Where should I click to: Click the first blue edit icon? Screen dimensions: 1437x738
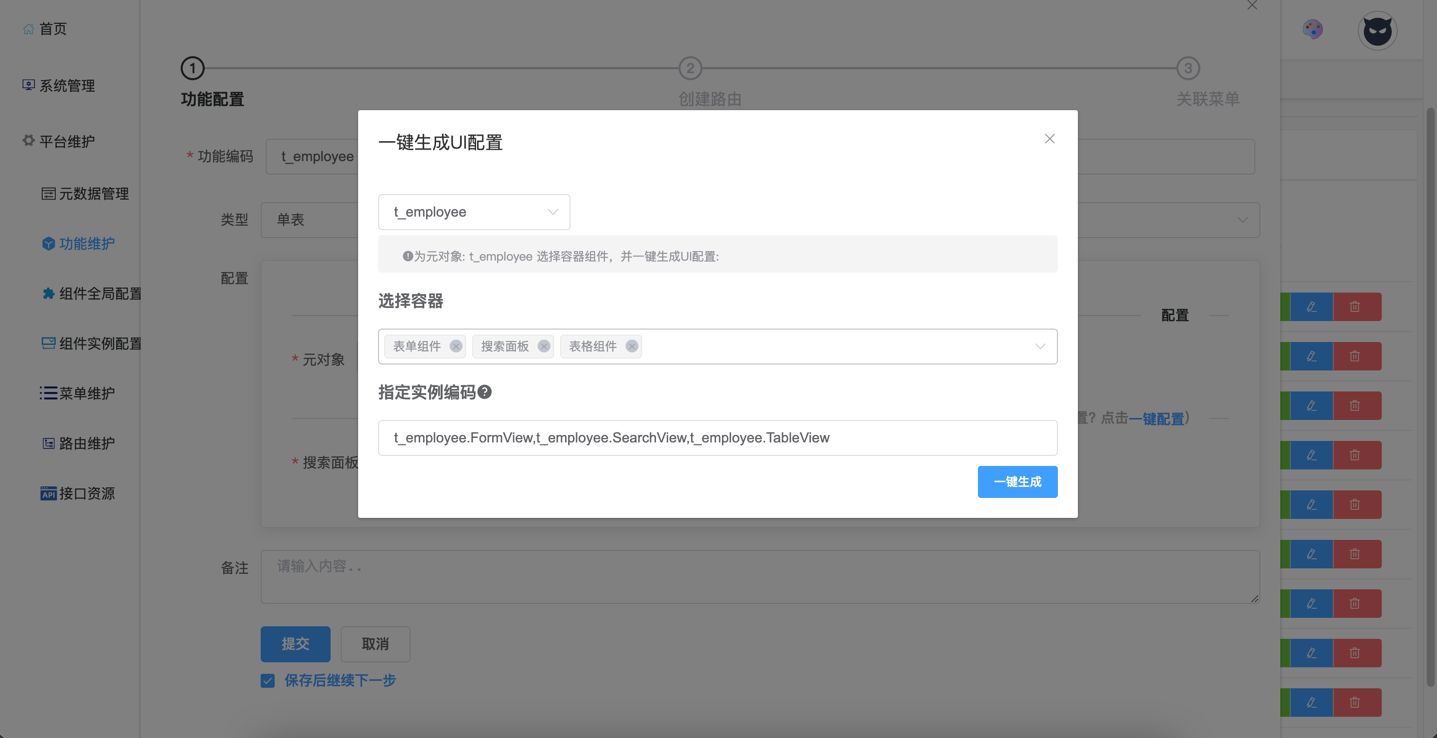(1311, 307)
